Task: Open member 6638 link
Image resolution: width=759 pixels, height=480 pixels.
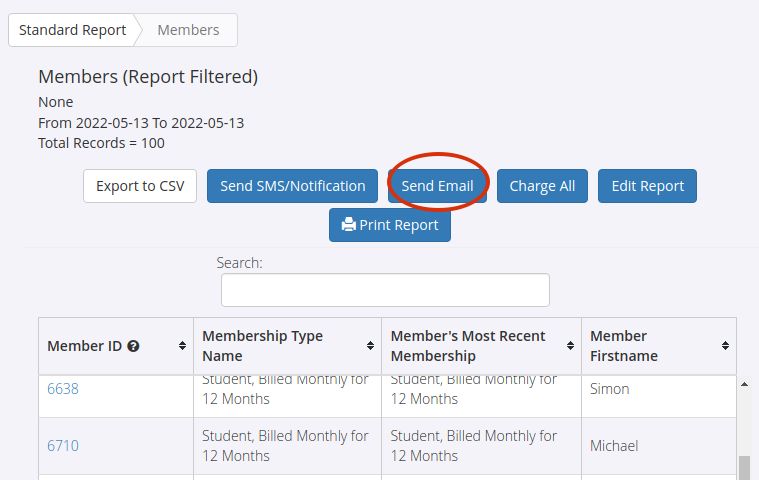Action: click(63, 389)
